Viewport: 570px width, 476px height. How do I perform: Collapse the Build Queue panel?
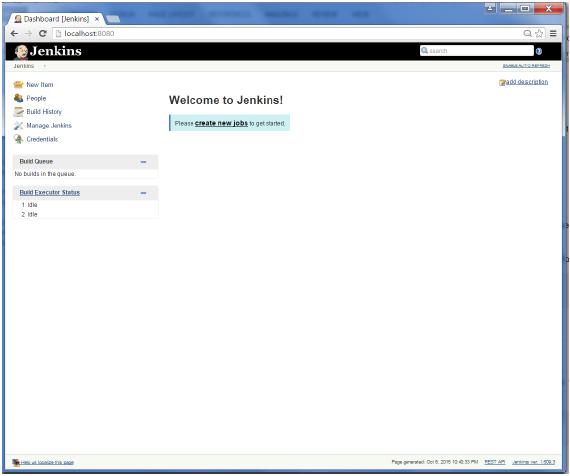[x=143, y=162]
